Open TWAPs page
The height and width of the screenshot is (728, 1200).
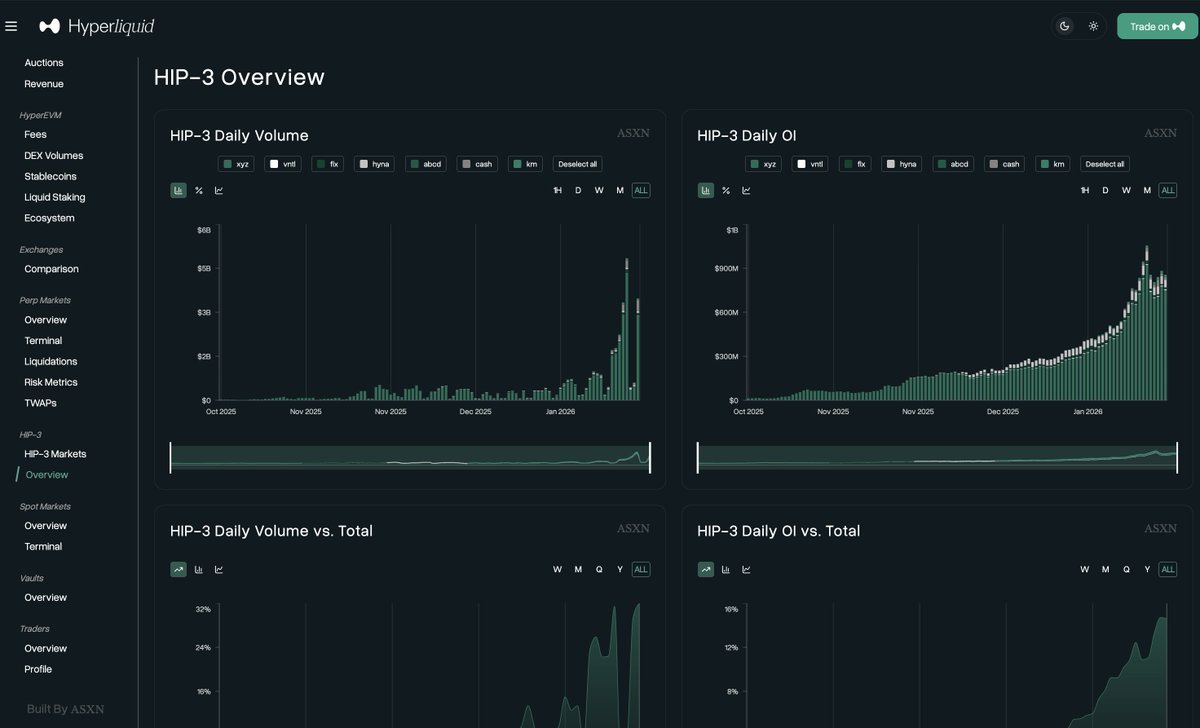tap(40, 403)
